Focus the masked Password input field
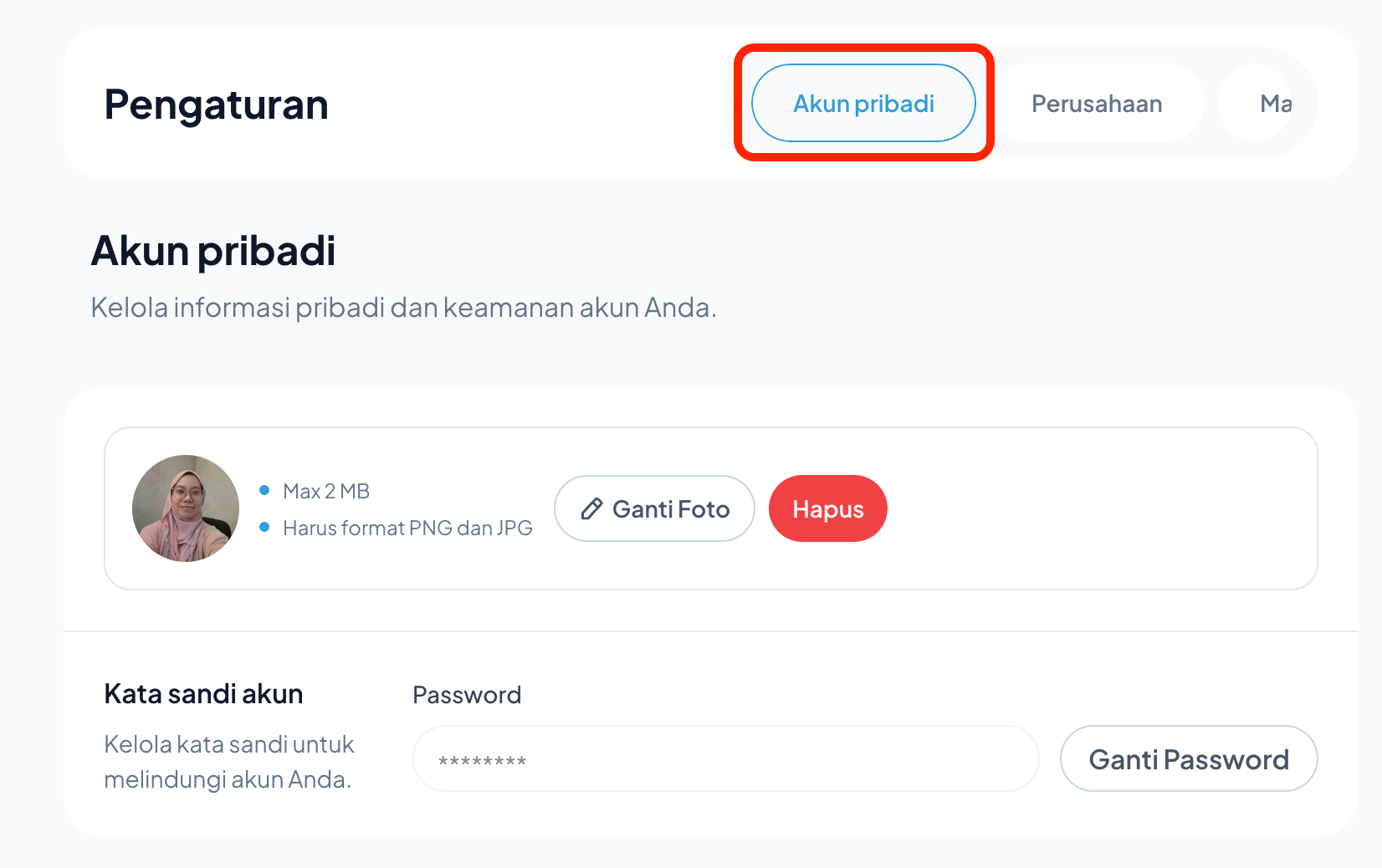The height and width of the screenshot is (868, 1382). (724, 759)
